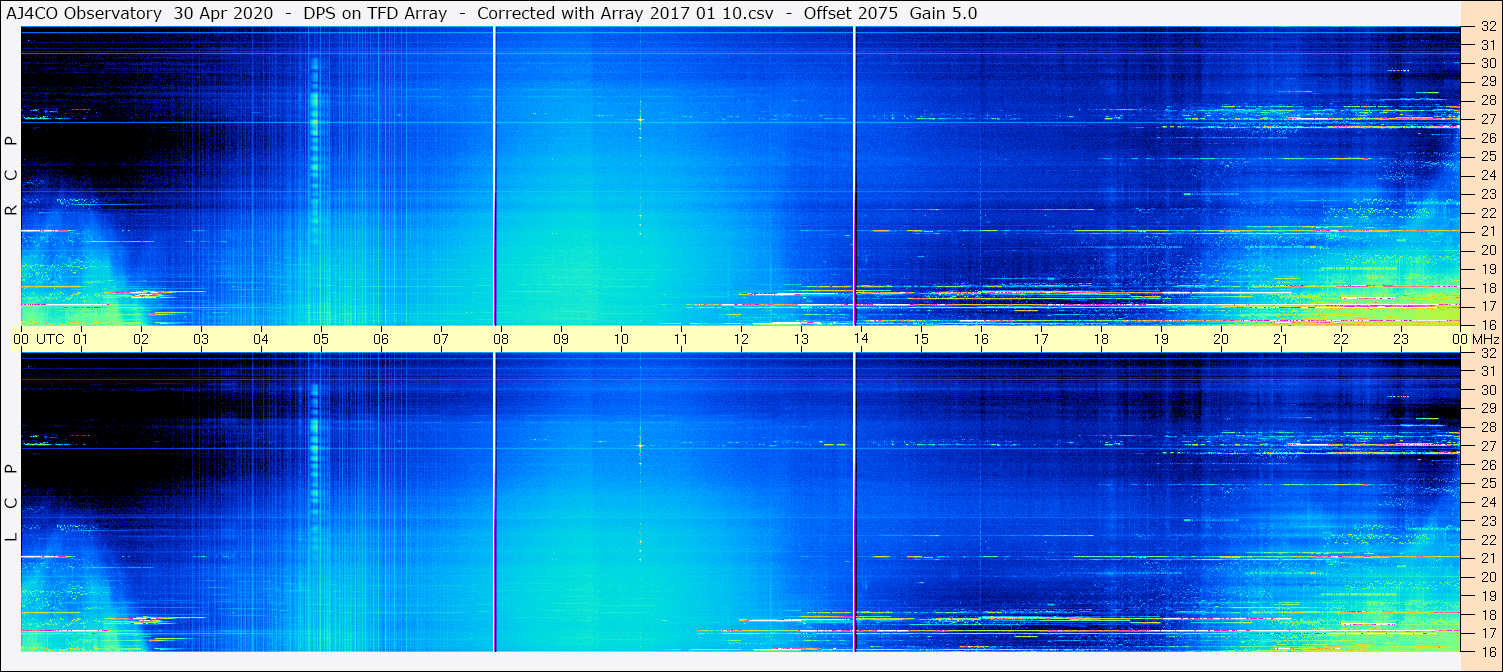
Task: Select the 16 hour tick label on time axis
Action: (981, 340)
